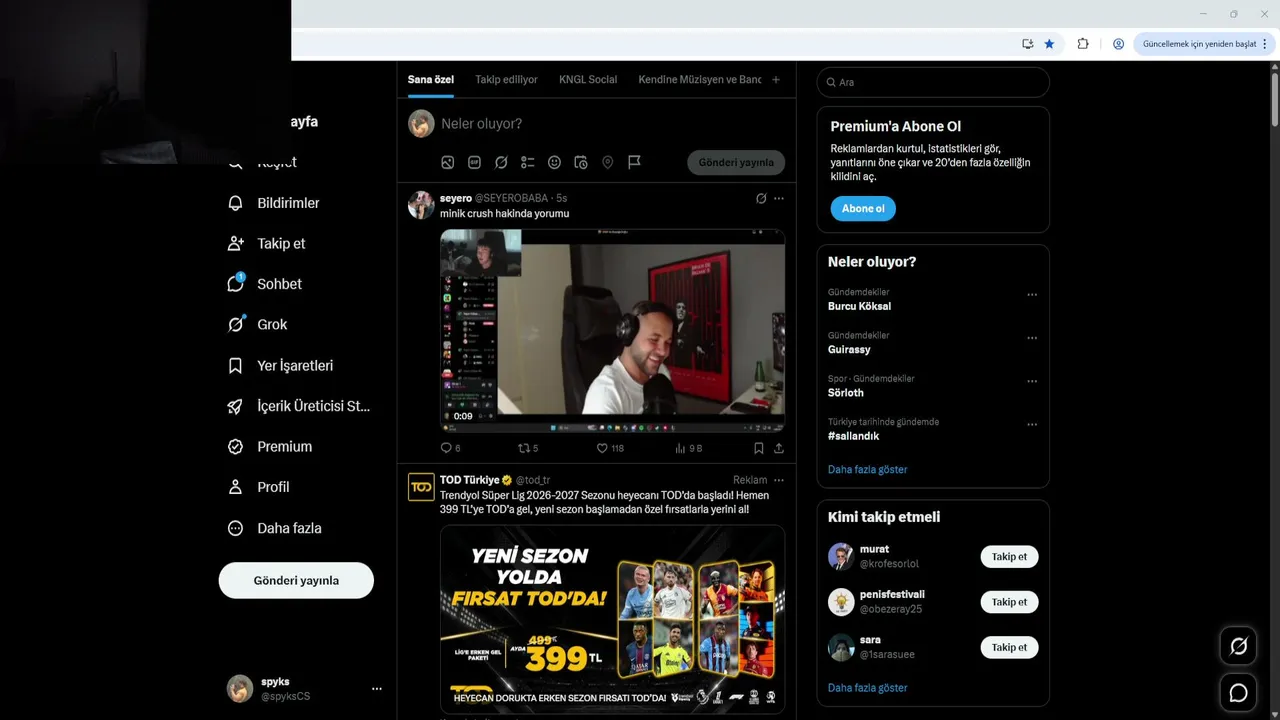The width and height of the screenshot is (1280, 720).
Task: Install app icon in address bar
Action: coord(1027,44)
